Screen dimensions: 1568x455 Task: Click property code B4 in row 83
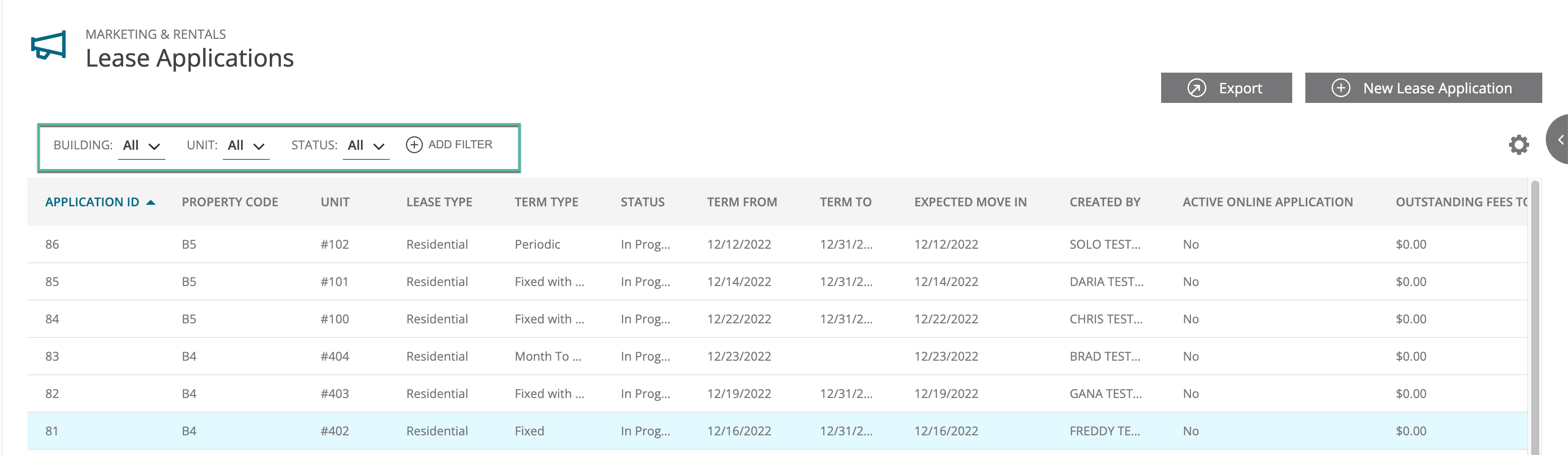point(189,356)
